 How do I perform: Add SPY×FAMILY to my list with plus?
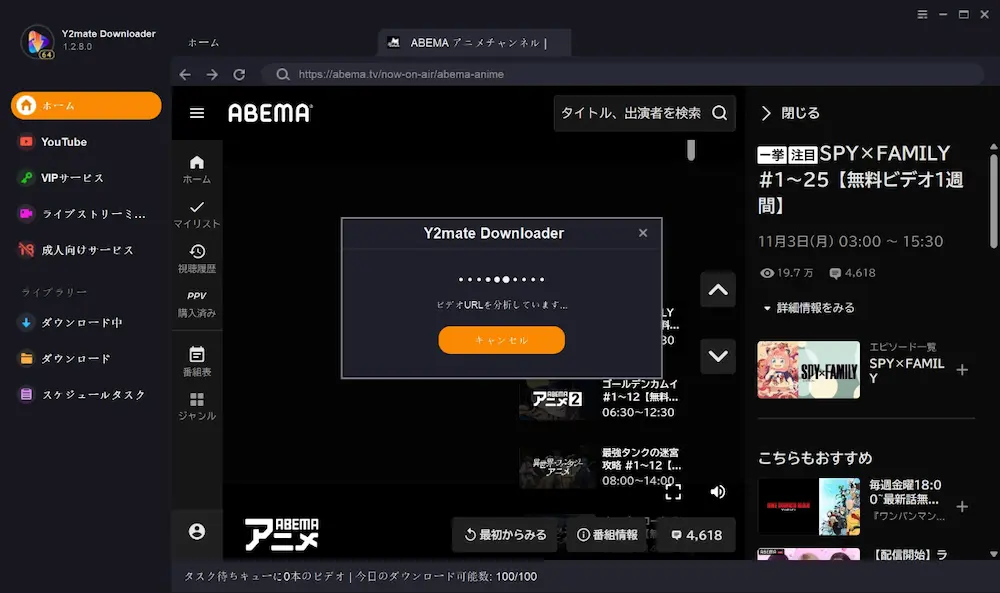[x=962, y=370]
